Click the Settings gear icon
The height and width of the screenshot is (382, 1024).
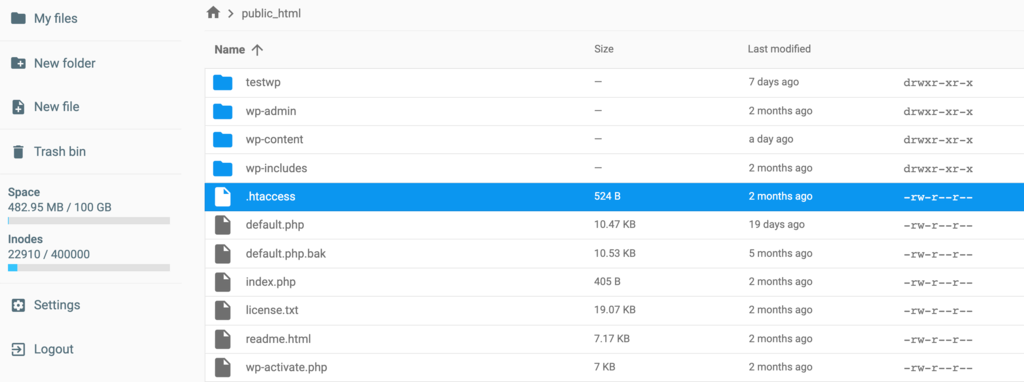pyautogui.click(x=18, y=305)
